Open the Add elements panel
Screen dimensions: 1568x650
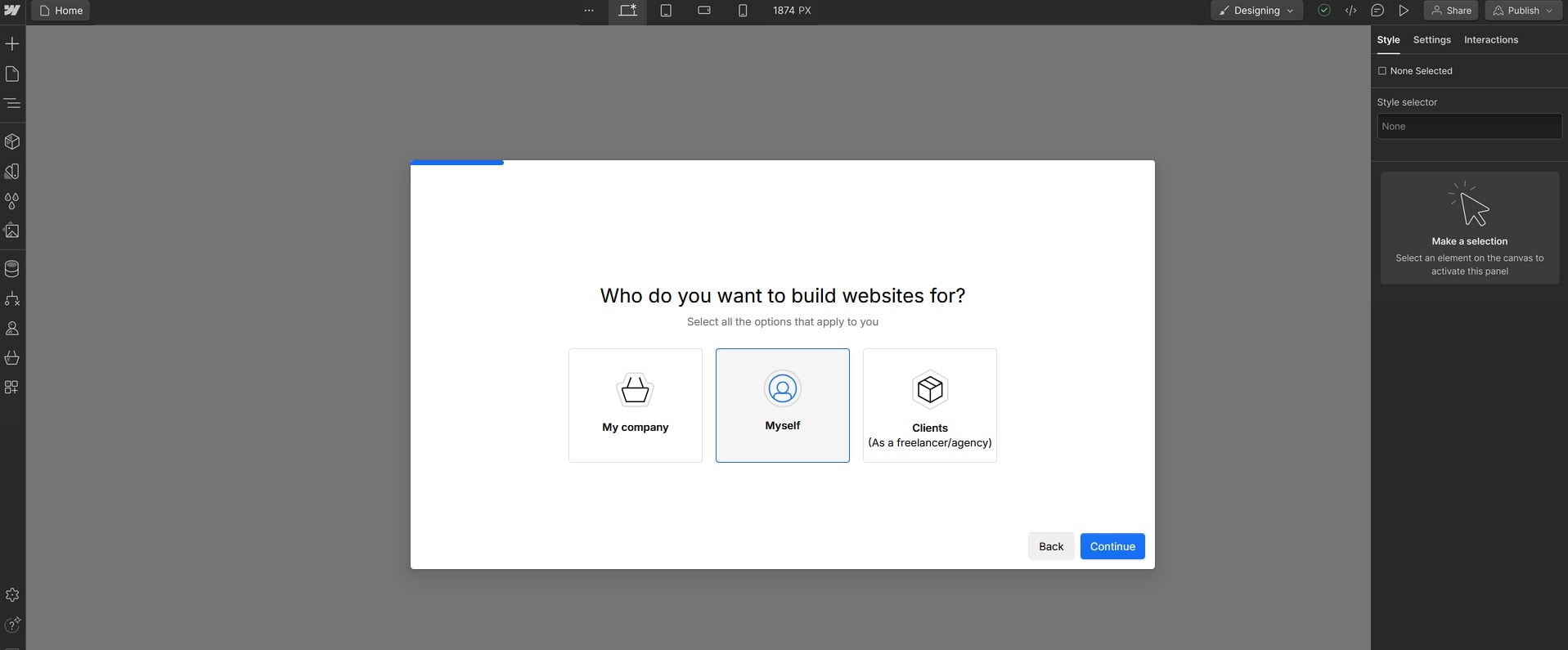12,43
